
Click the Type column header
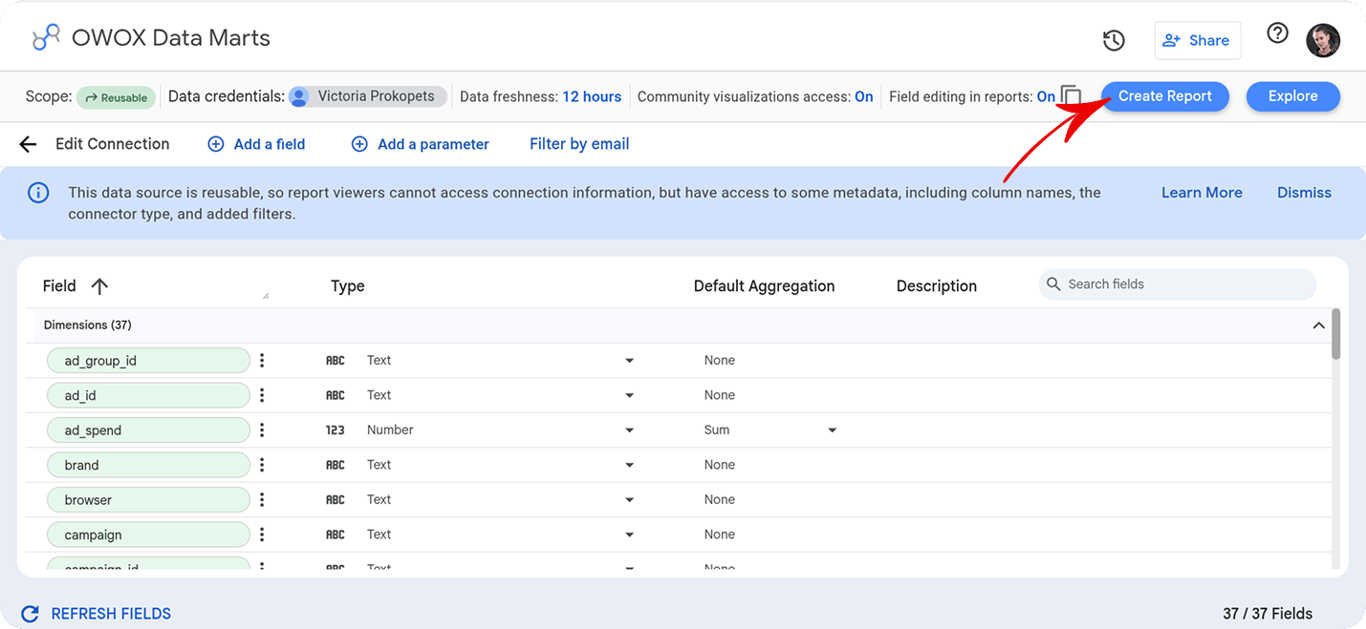click(347, 286)
